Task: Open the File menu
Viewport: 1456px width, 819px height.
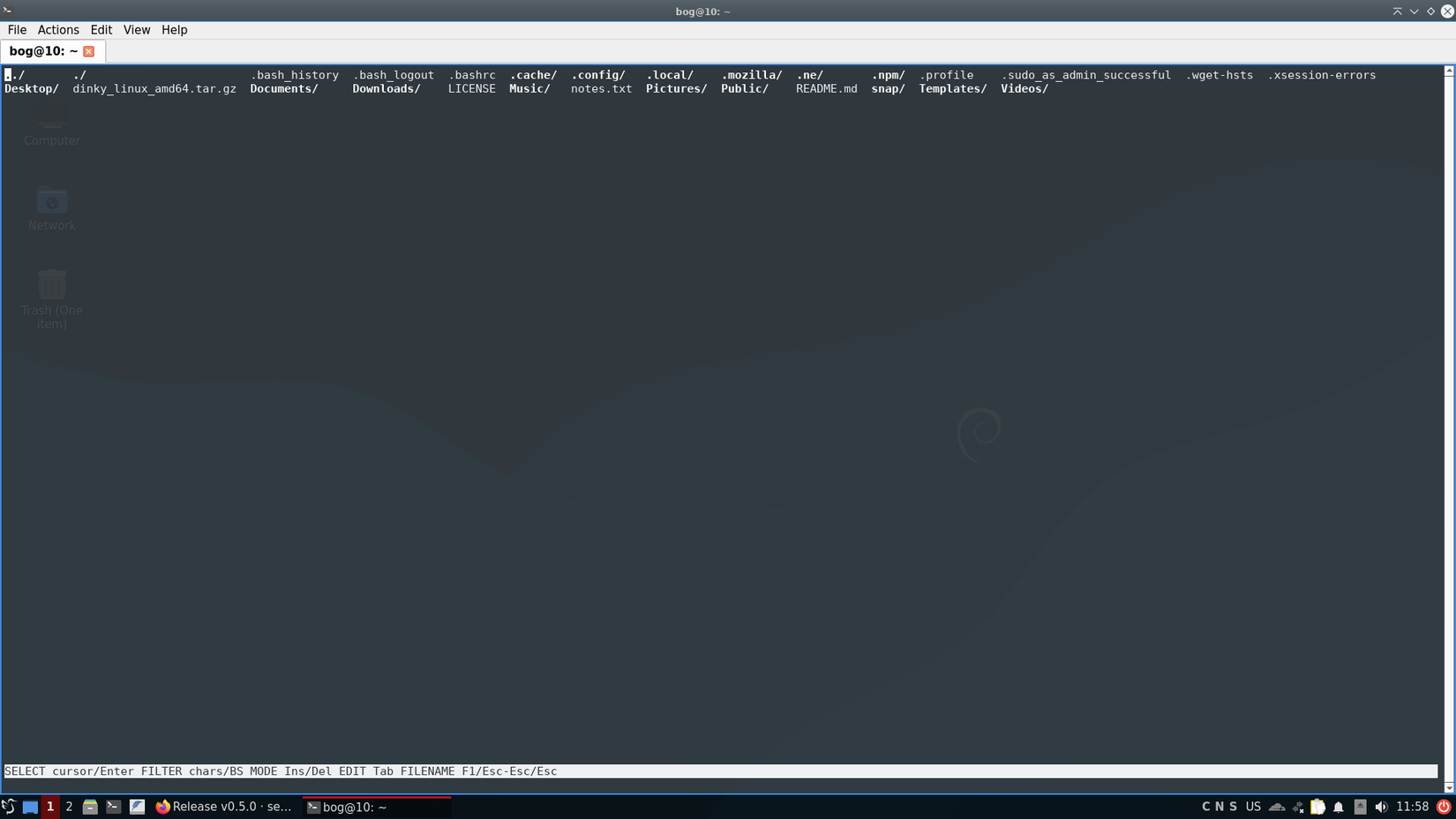Action: coord(17,30)
